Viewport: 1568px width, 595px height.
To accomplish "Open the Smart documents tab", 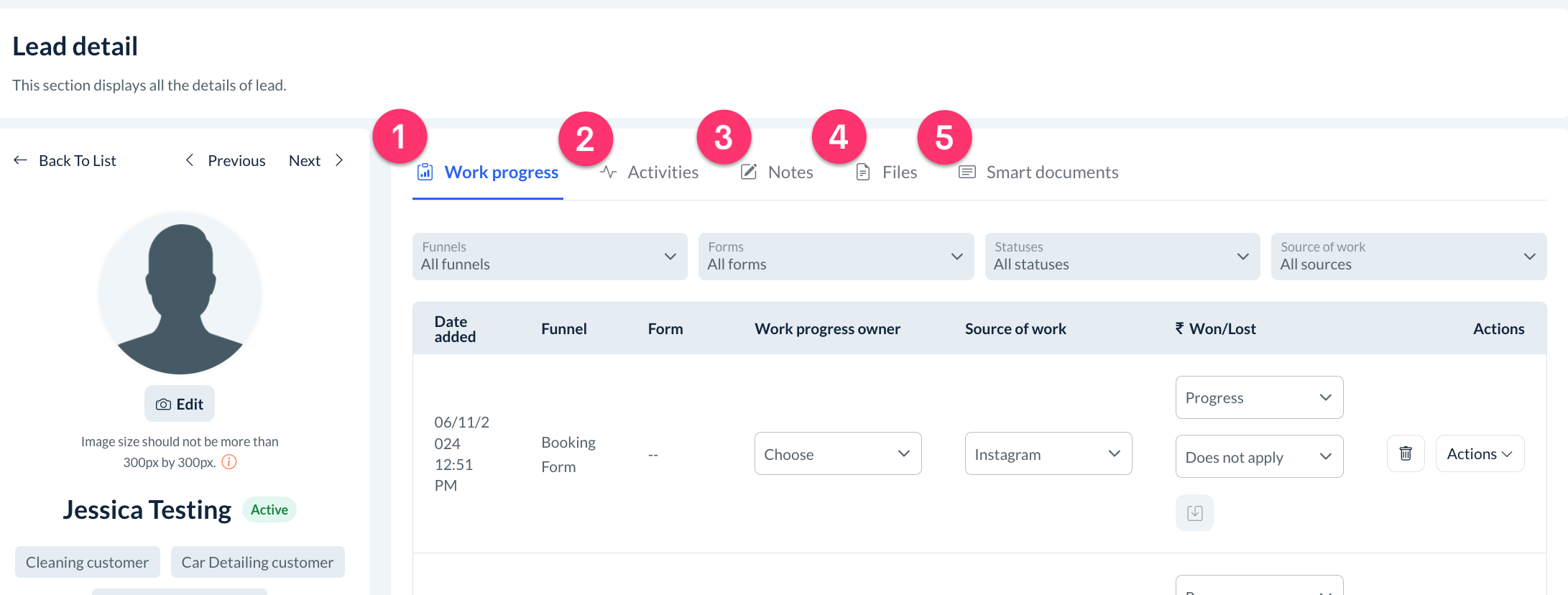I will tap(1039, 172).
